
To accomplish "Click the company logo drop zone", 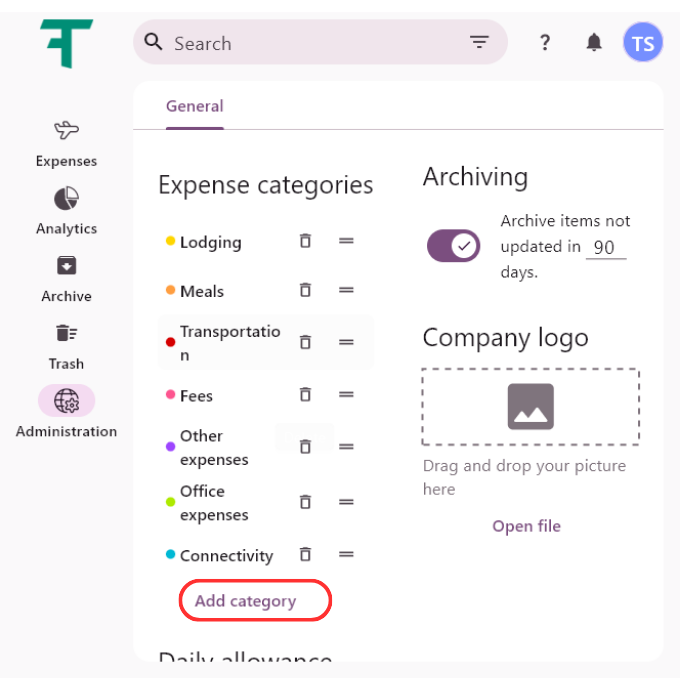I will pos(530,406).
